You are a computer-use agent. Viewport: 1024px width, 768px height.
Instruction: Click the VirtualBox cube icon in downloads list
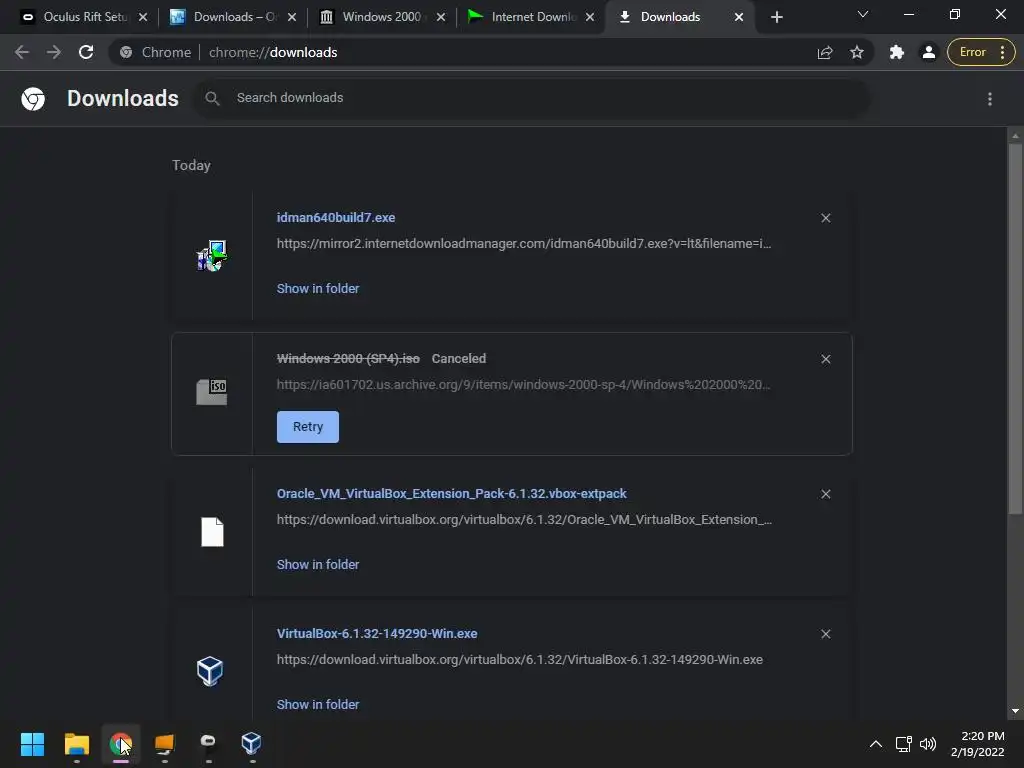pos(210,671)
